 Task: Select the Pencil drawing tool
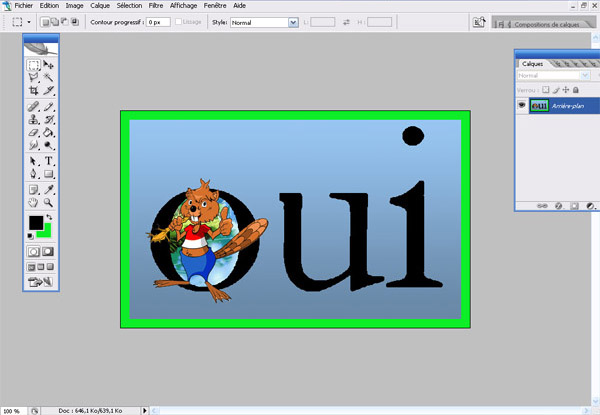[48, 106]
